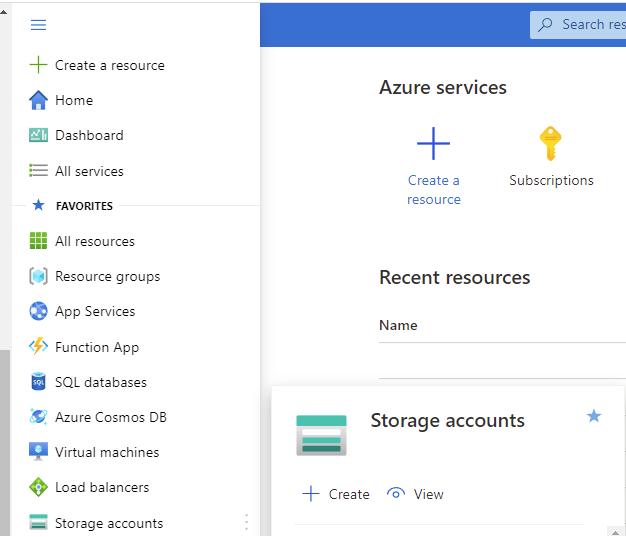Click the Function App lightning icon
Screen dimensions: 626x537
pos(38,346)
